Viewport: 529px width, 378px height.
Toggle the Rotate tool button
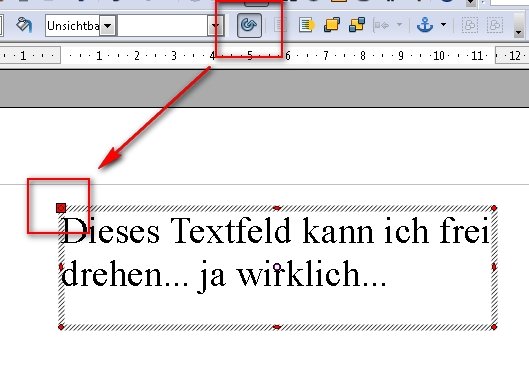(249, 25)
